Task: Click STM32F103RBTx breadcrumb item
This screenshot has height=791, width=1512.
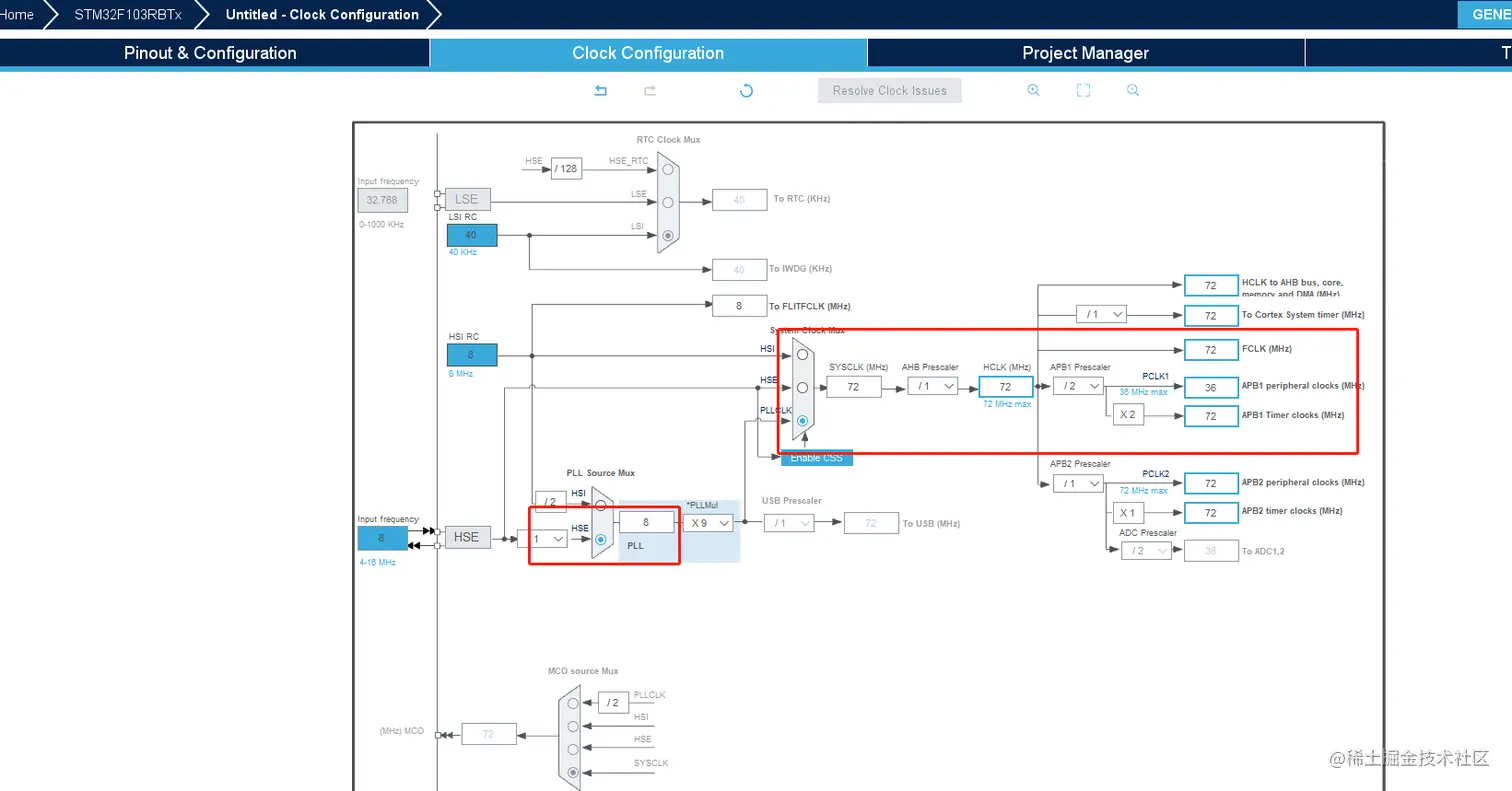Action: 128,14
